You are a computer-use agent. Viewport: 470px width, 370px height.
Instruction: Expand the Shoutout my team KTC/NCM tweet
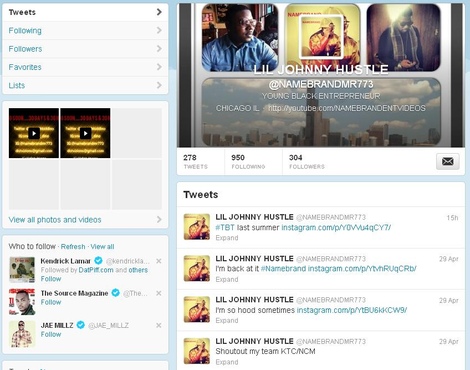227,362
